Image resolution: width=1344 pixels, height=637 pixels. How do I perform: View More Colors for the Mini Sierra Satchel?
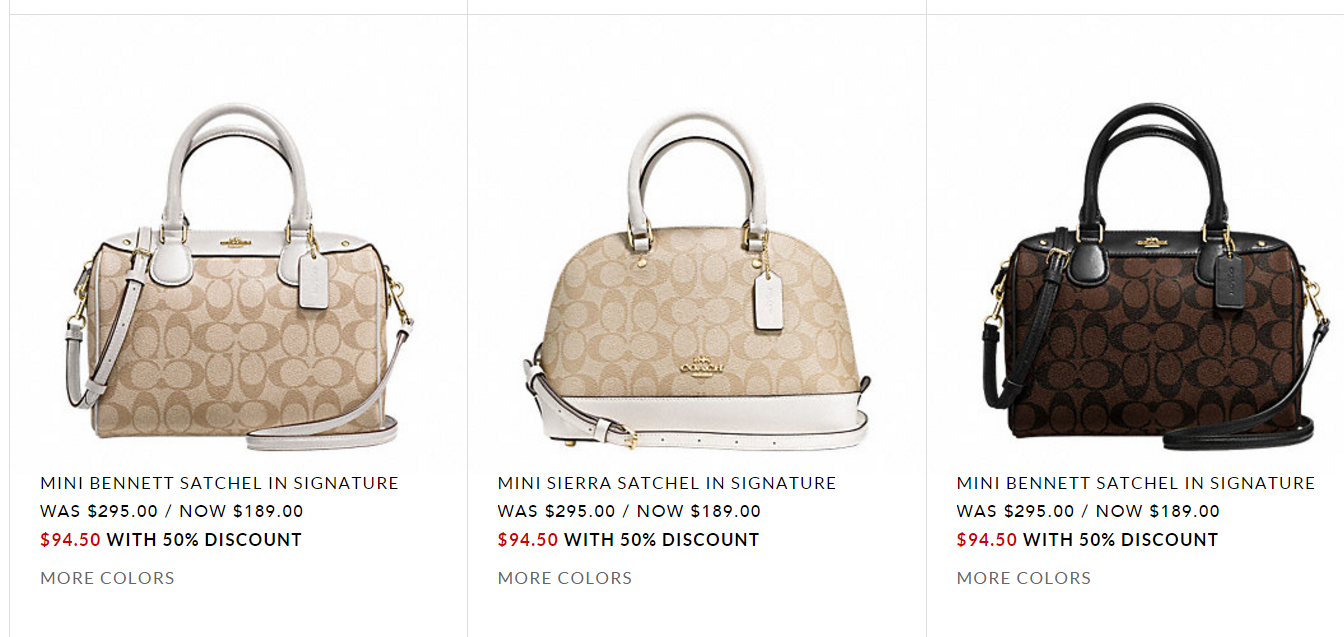point(565,578)
